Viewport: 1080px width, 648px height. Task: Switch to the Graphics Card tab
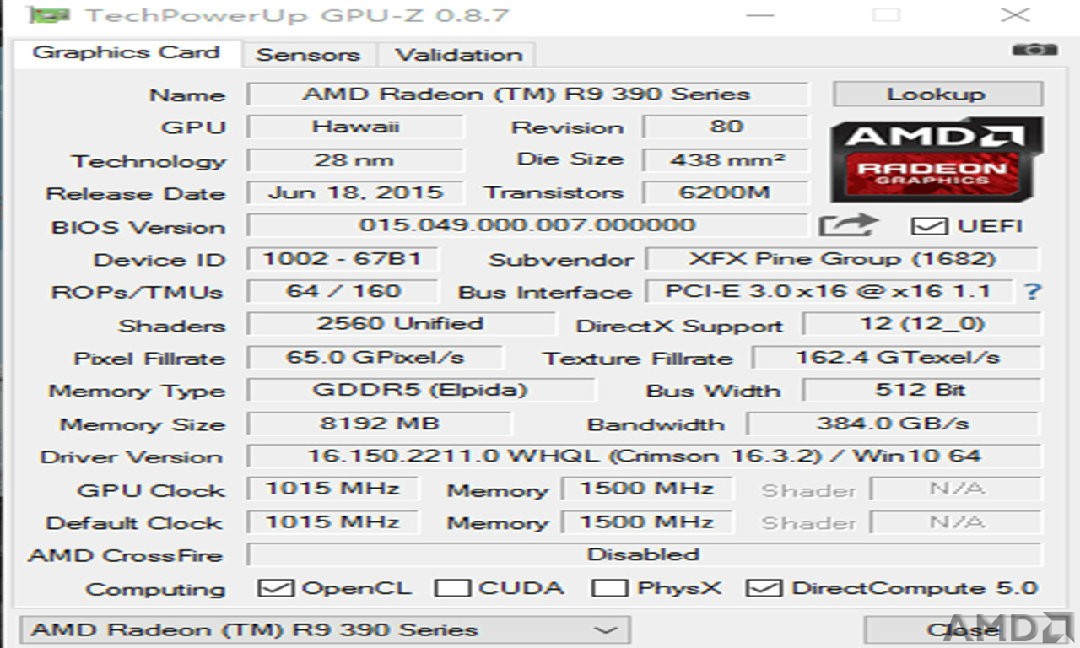pos(126,52)
